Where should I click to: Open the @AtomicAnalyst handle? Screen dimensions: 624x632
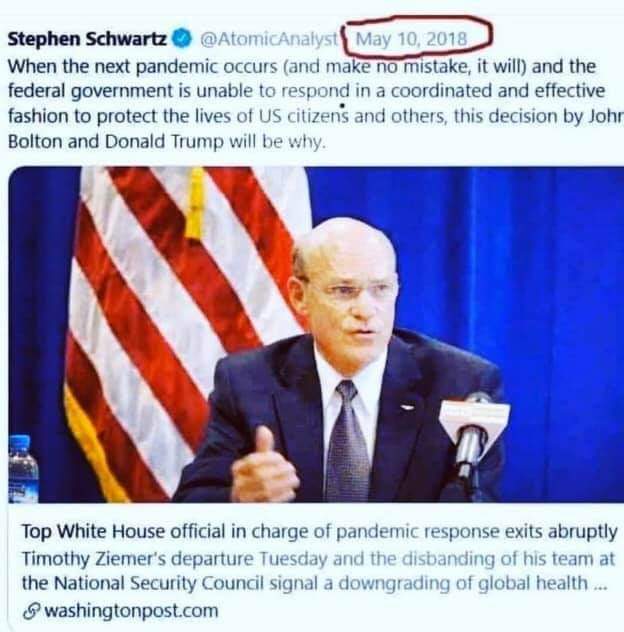click(269, 39)
